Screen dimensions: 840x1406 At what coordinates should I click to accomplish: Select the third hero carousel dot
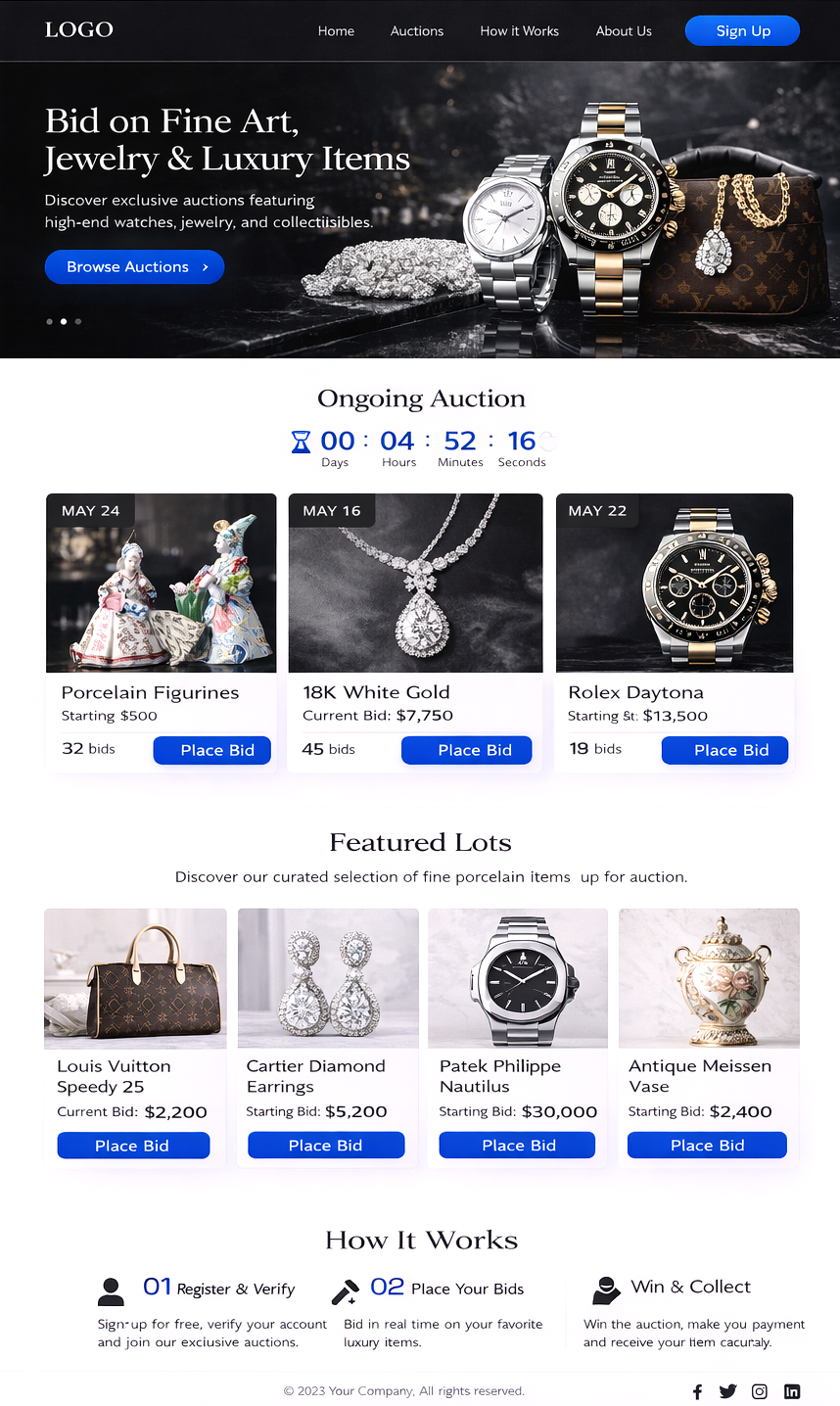pos(78,321)
